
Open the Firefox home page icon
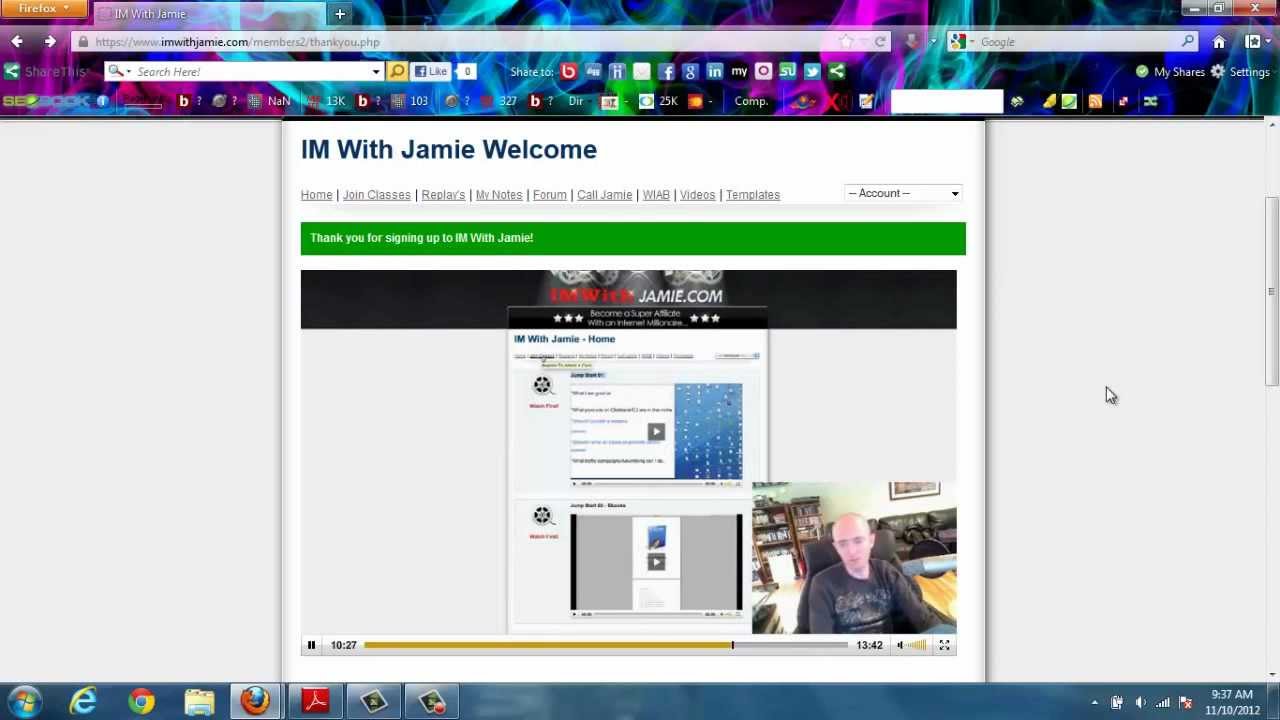1219,42
